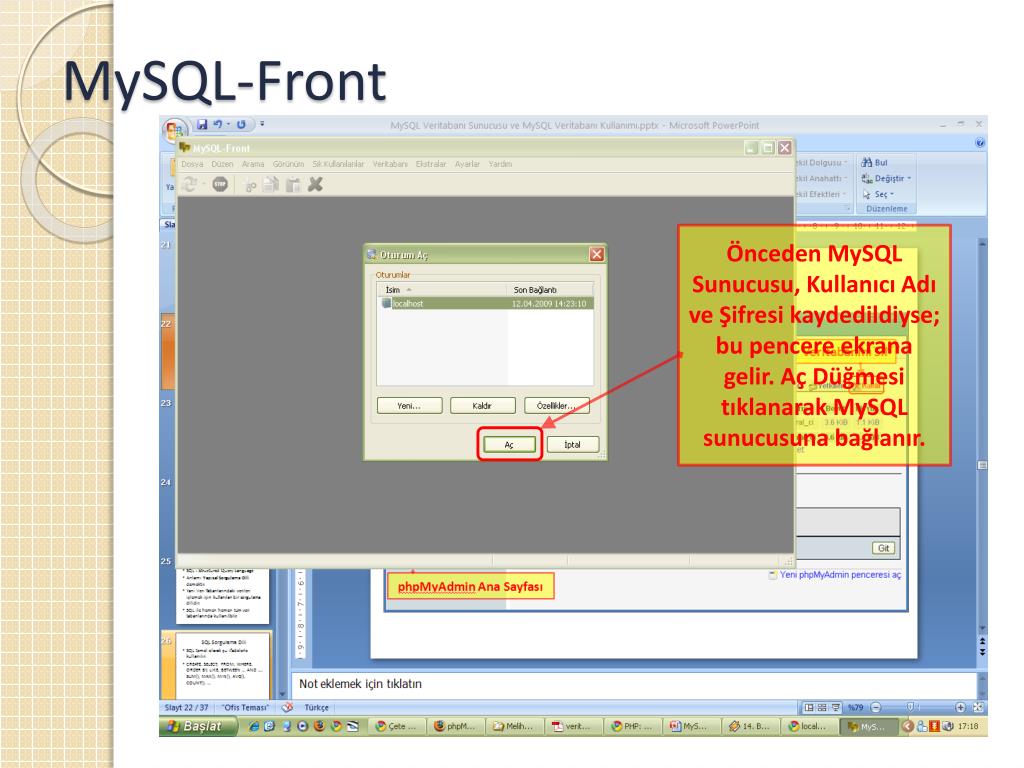Screen dimensions: 1024x768
Task: Switch to 'Çete ...' Chrome taskbar item
Action: (x=398, y=726)
